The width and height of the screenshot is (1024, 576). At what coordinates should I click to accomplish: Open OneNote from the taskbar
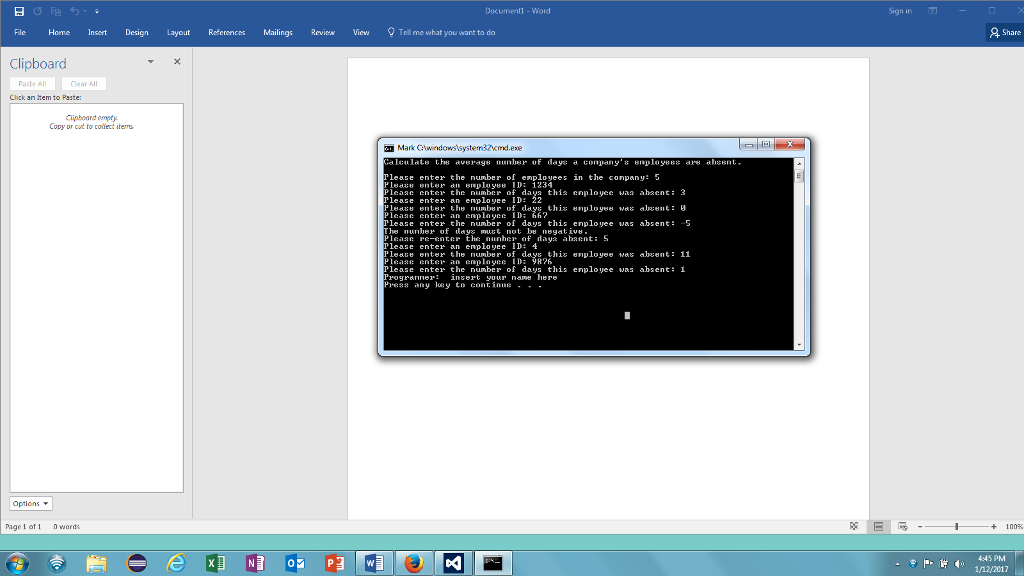coord(254,562)
